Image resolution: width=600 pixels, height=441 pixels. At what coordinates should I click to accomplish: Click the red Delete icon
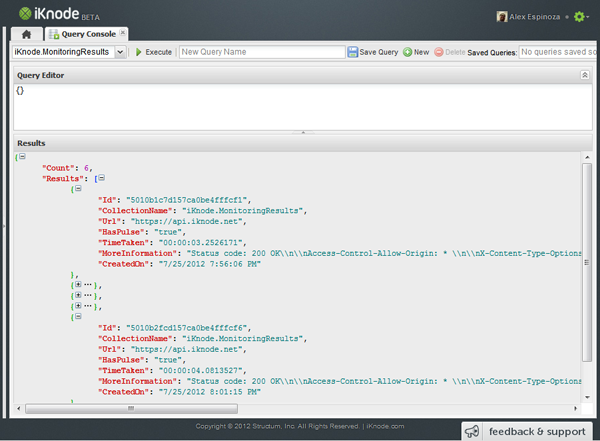point(439,52)
